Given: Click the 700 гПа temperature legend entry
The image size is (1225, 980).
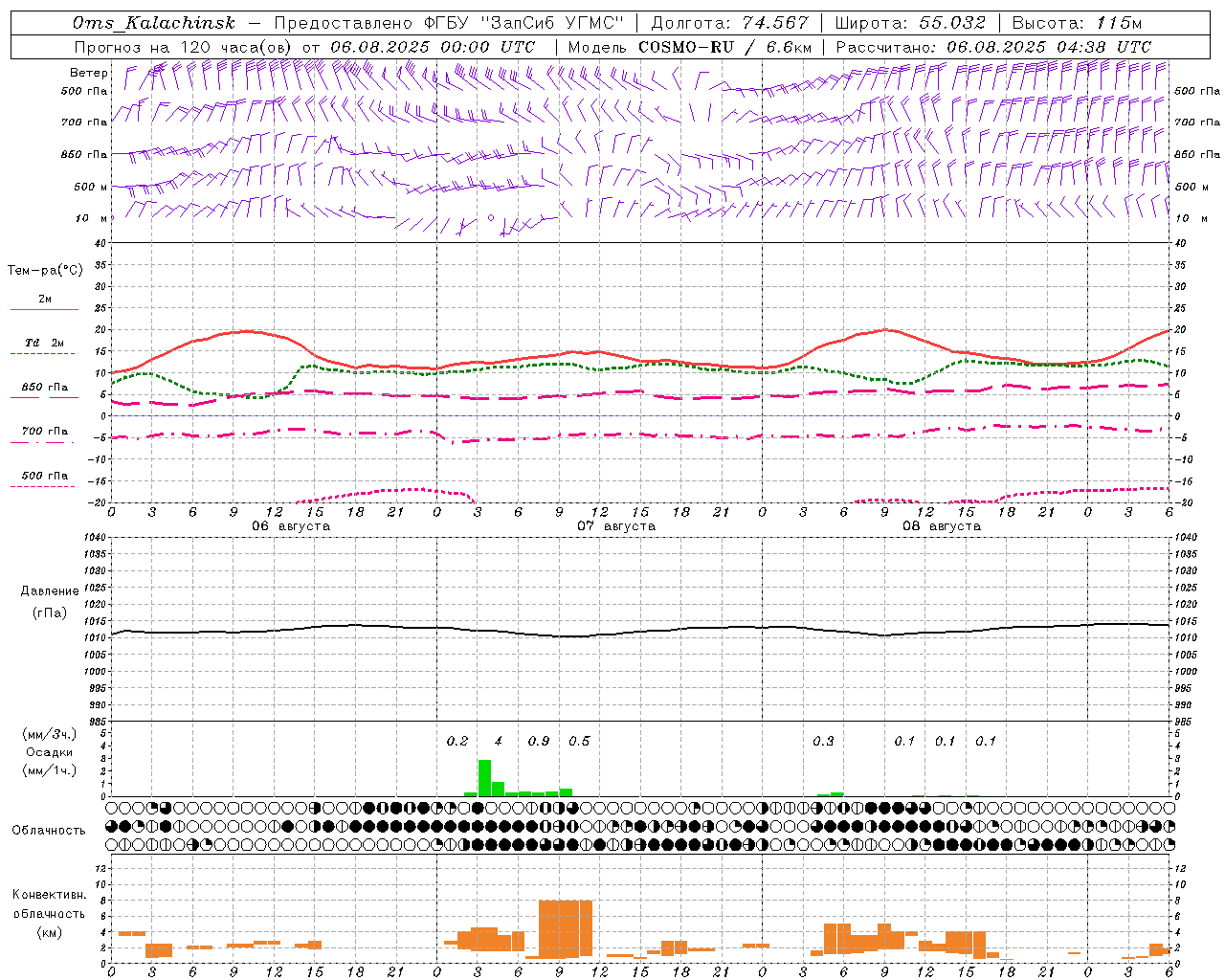Looking at the screenshot, I should (x=44, y=432).
